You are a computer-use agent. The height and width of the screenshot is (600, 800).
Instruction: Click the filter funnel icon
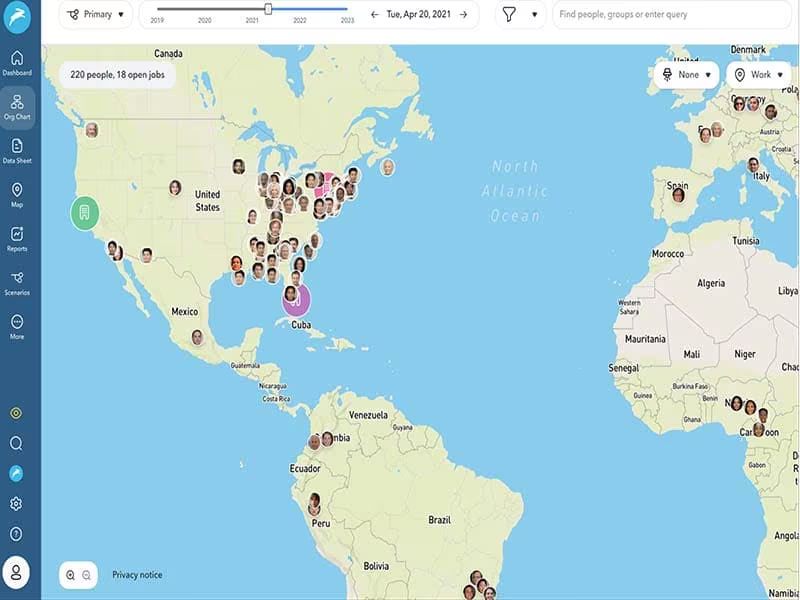(509, 14)
